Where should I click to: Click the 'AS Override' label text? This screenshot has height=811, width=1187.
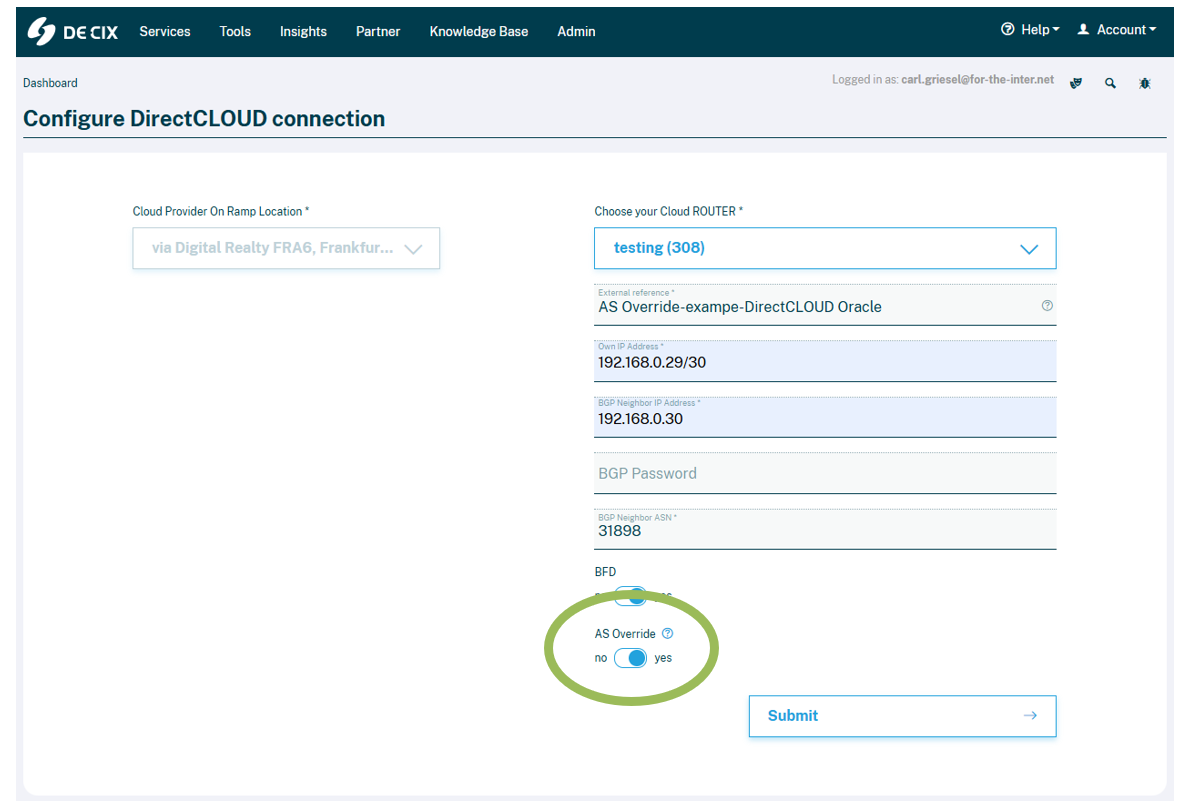pyautogui.click(x=625, y=634)
